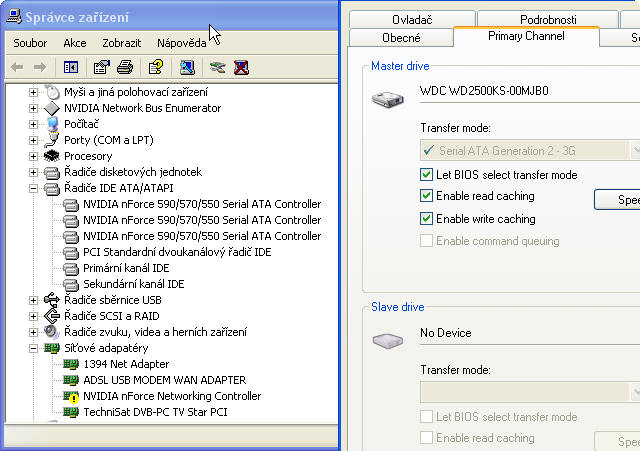
Task: Click the Properties toolbar icon
Action: tap(101, 68)
